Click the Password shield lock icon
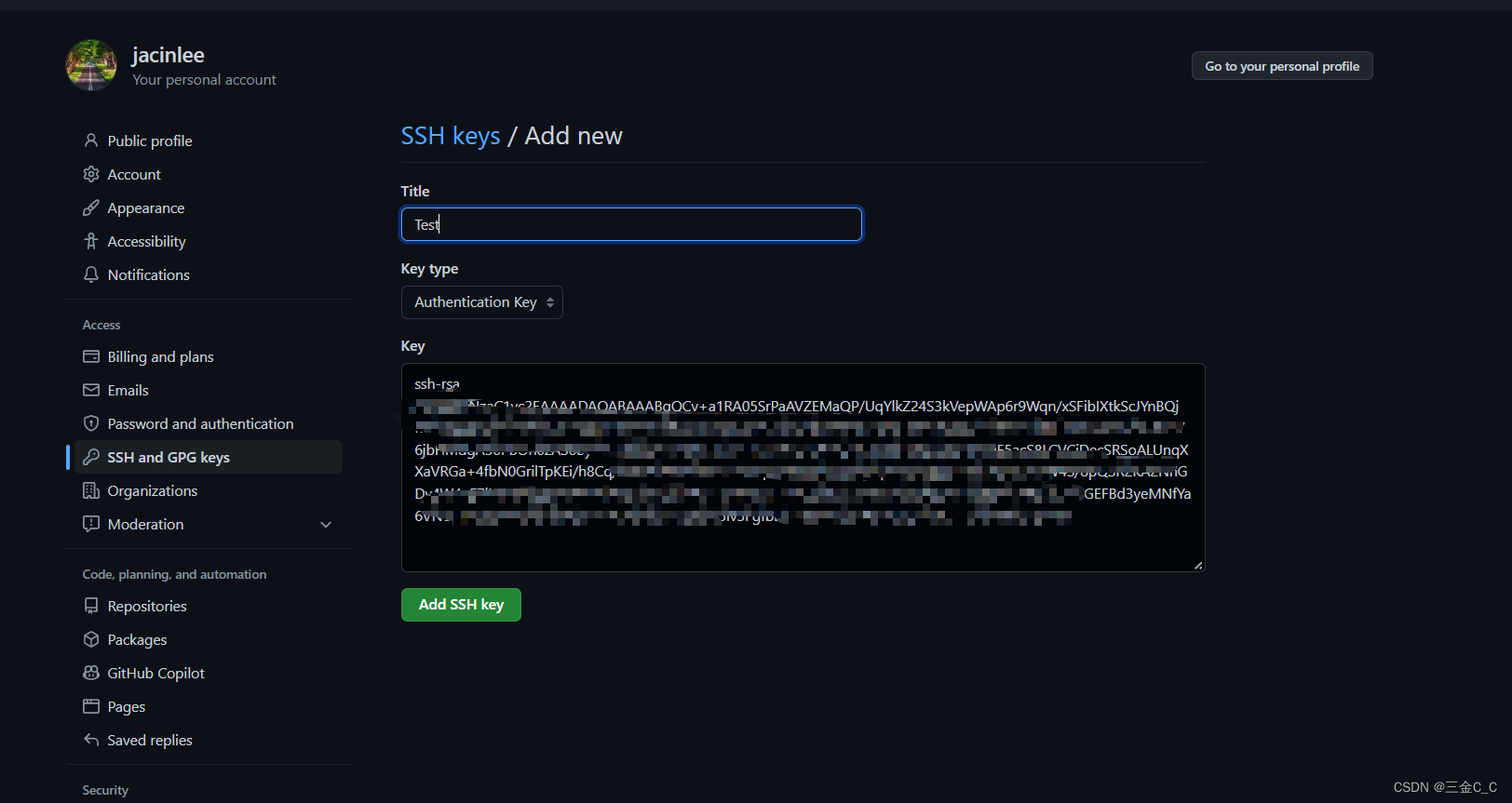 (x=91, y=423)
